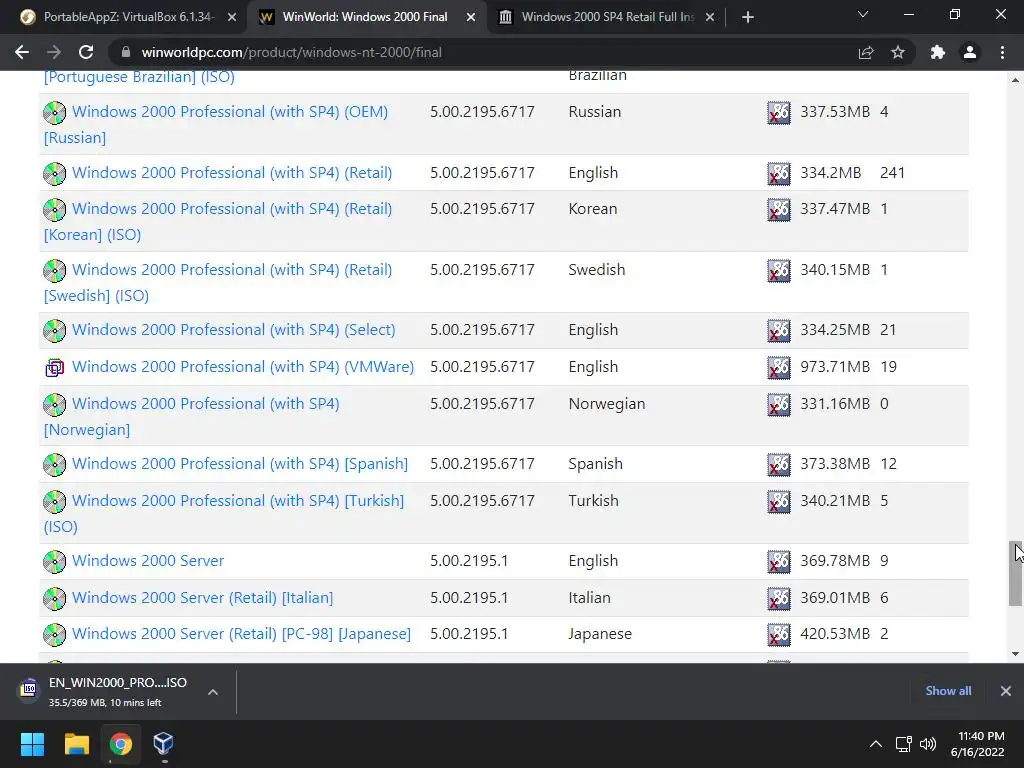Click disc icon beside Windows 2000 Server
This screenshot has height=768, width=1024.
[55, 562]
